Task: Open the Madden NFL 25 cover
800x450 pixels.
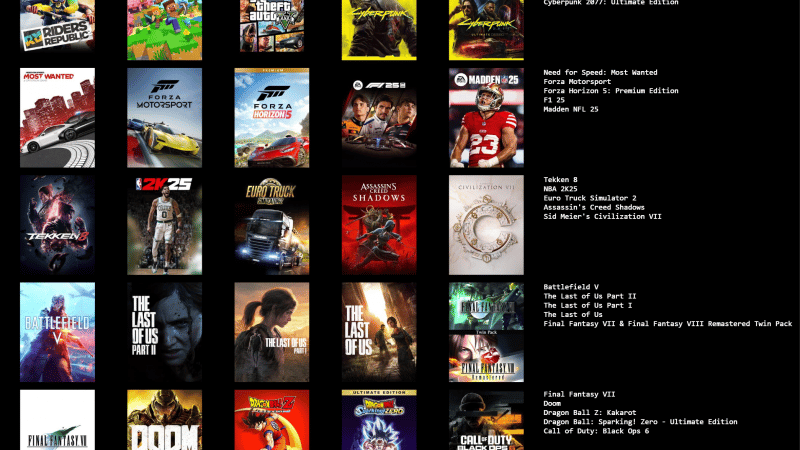Action: pyautogui.click(x=486, y=118)
